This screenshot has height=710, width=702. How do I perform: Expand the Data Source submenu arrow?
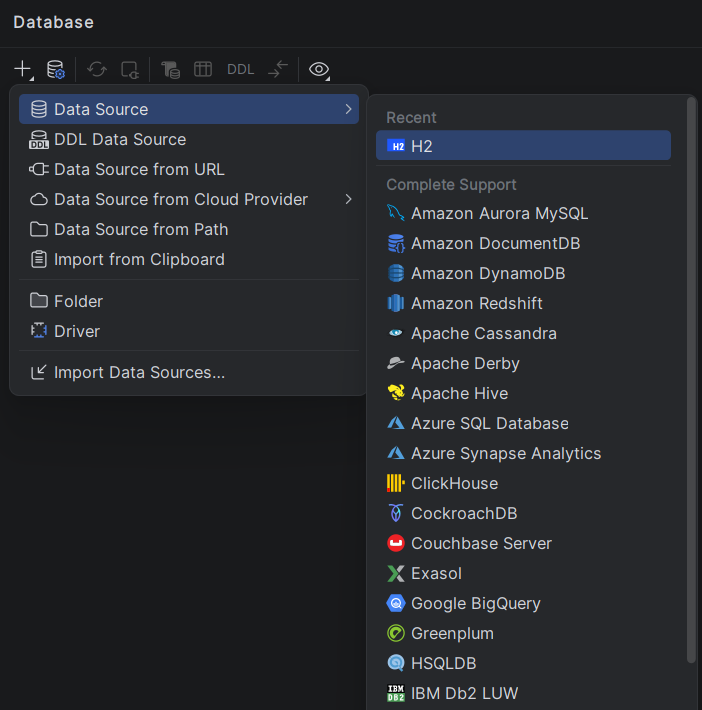point(348,109)
